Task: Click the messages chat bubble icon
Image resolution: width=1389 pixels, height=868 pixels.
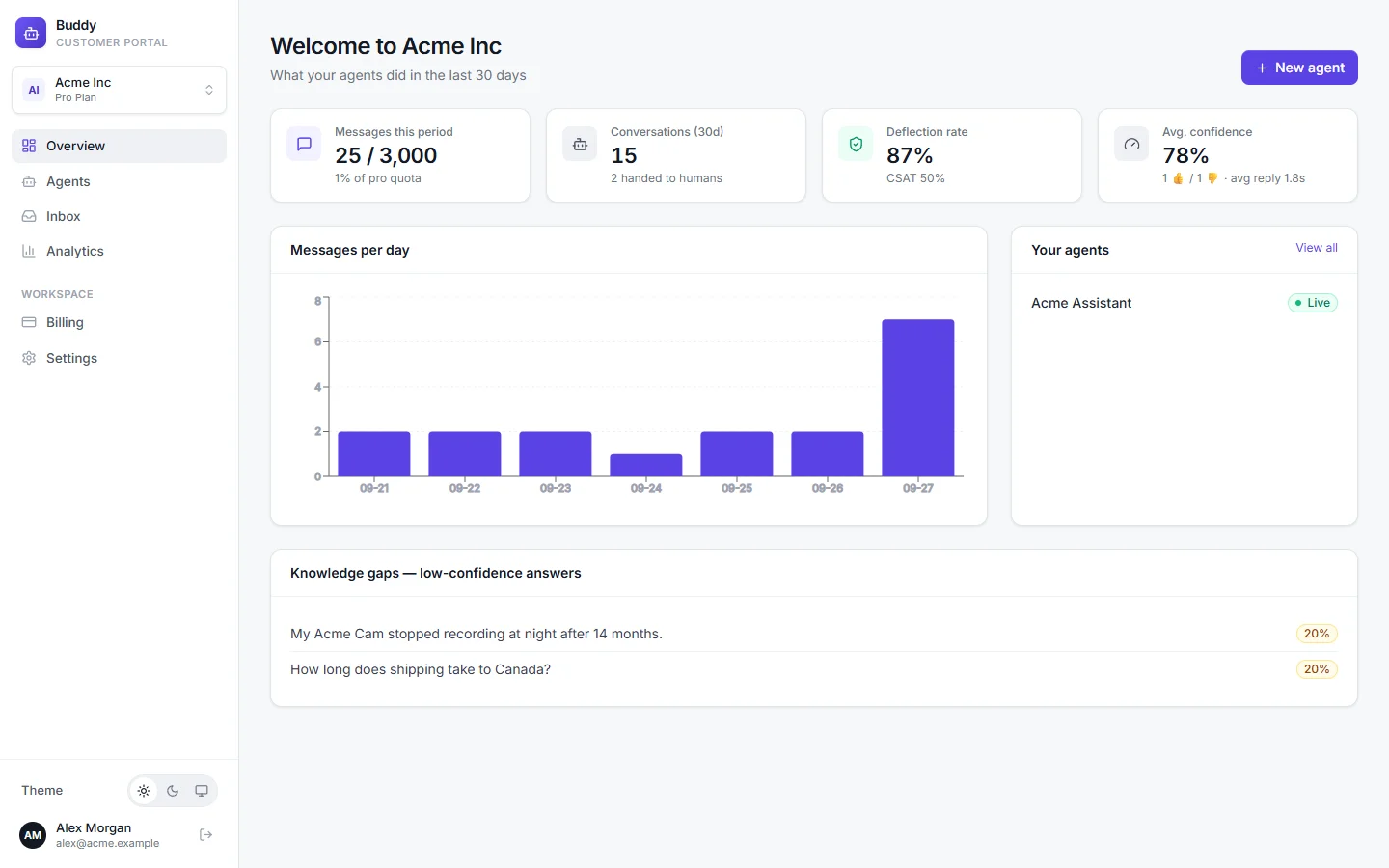Action: click(x=304, y=144)
